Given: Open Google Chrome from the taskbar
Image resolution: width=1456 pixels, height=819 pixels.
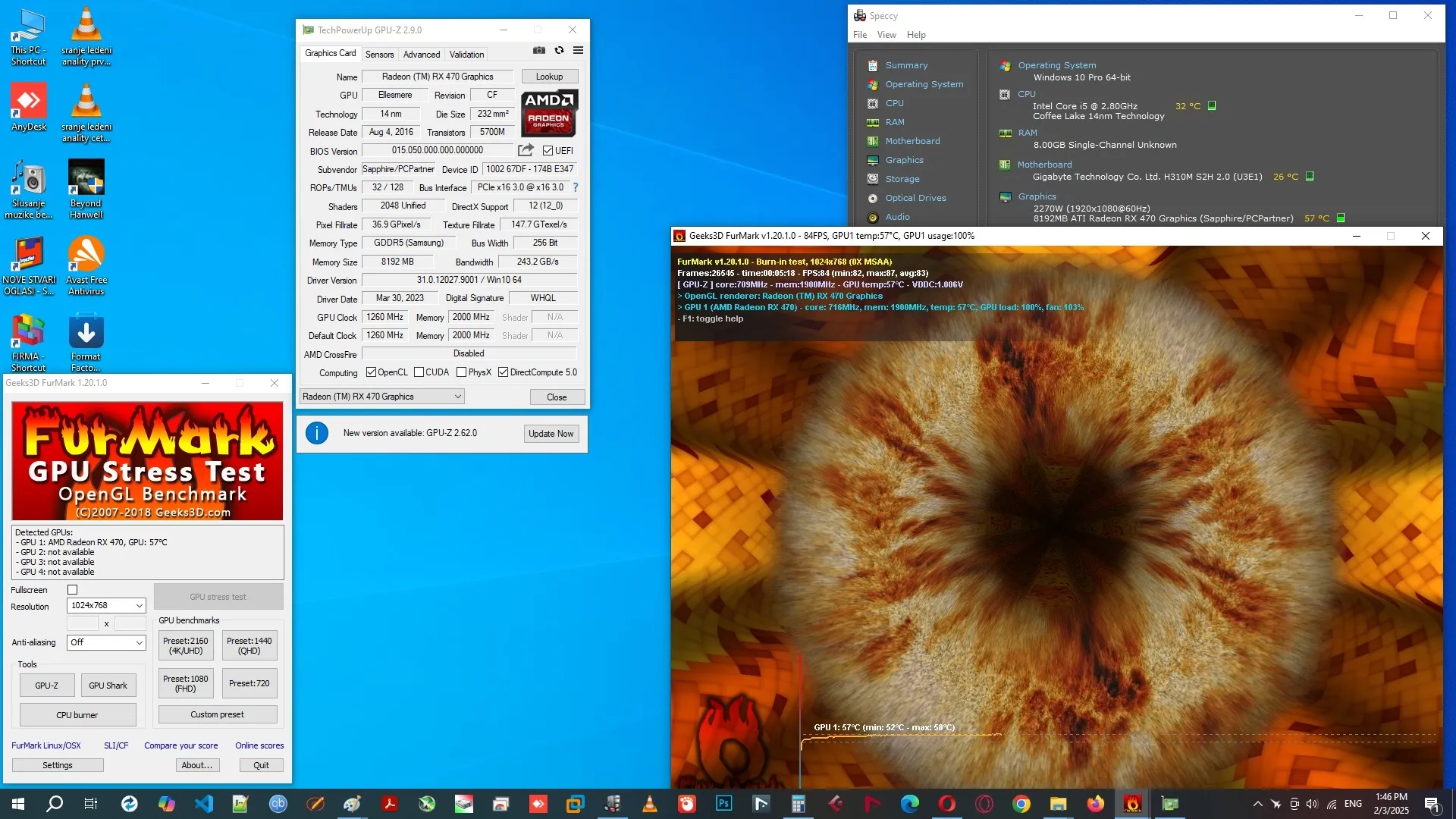Looking at the screenshot, I should tap(1021, 803).
